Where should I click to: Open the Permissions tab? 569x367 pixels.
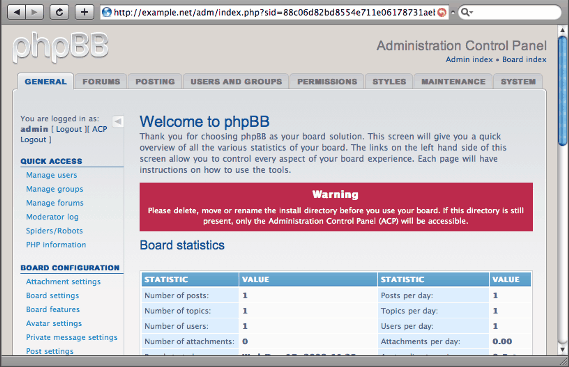pyautogui.click(x=327, y=82)
